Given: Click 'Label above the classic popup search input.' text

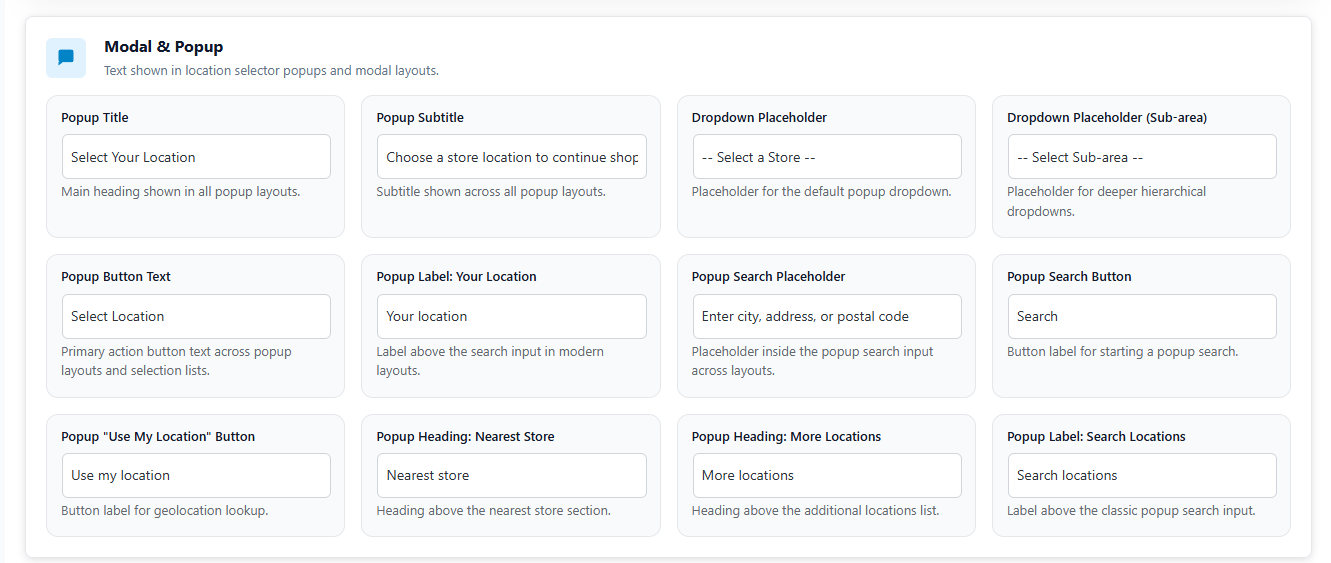Looking at the screenshot, I should [1131, 511].
